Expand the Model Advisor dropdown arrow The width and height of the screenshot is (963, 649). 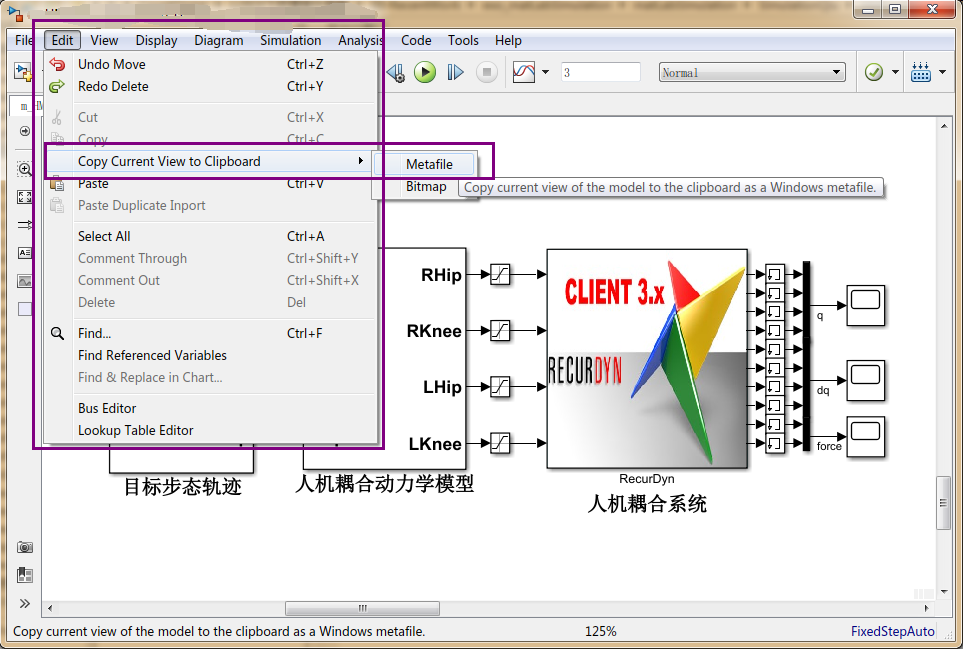click(x=895, y=72)
